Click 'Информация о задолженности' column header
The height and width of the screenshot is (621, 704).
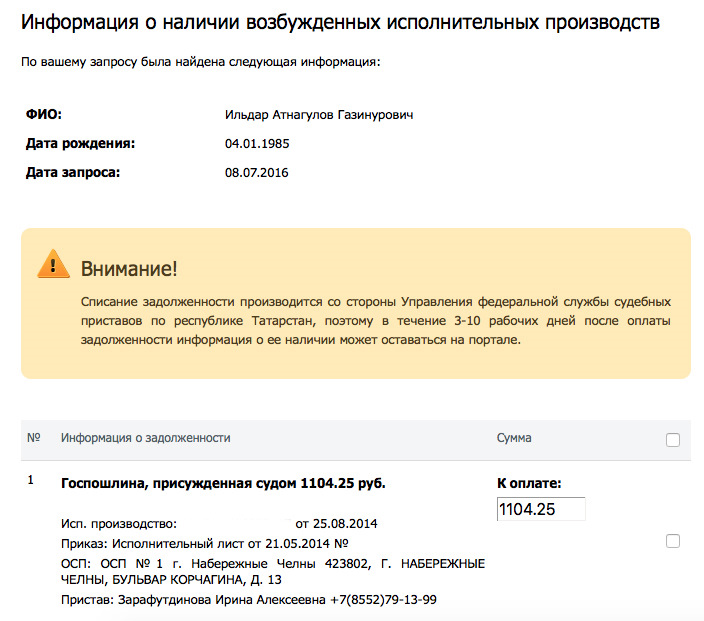click(x=146, y=438)
